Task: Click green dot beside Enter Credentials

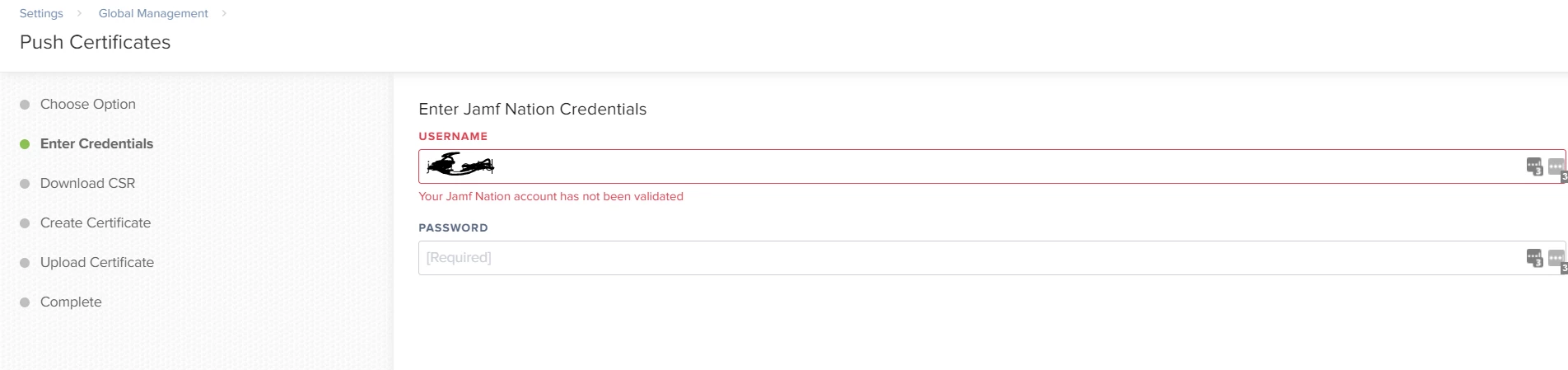Action: pyautogui.click(x=25, y=144)
